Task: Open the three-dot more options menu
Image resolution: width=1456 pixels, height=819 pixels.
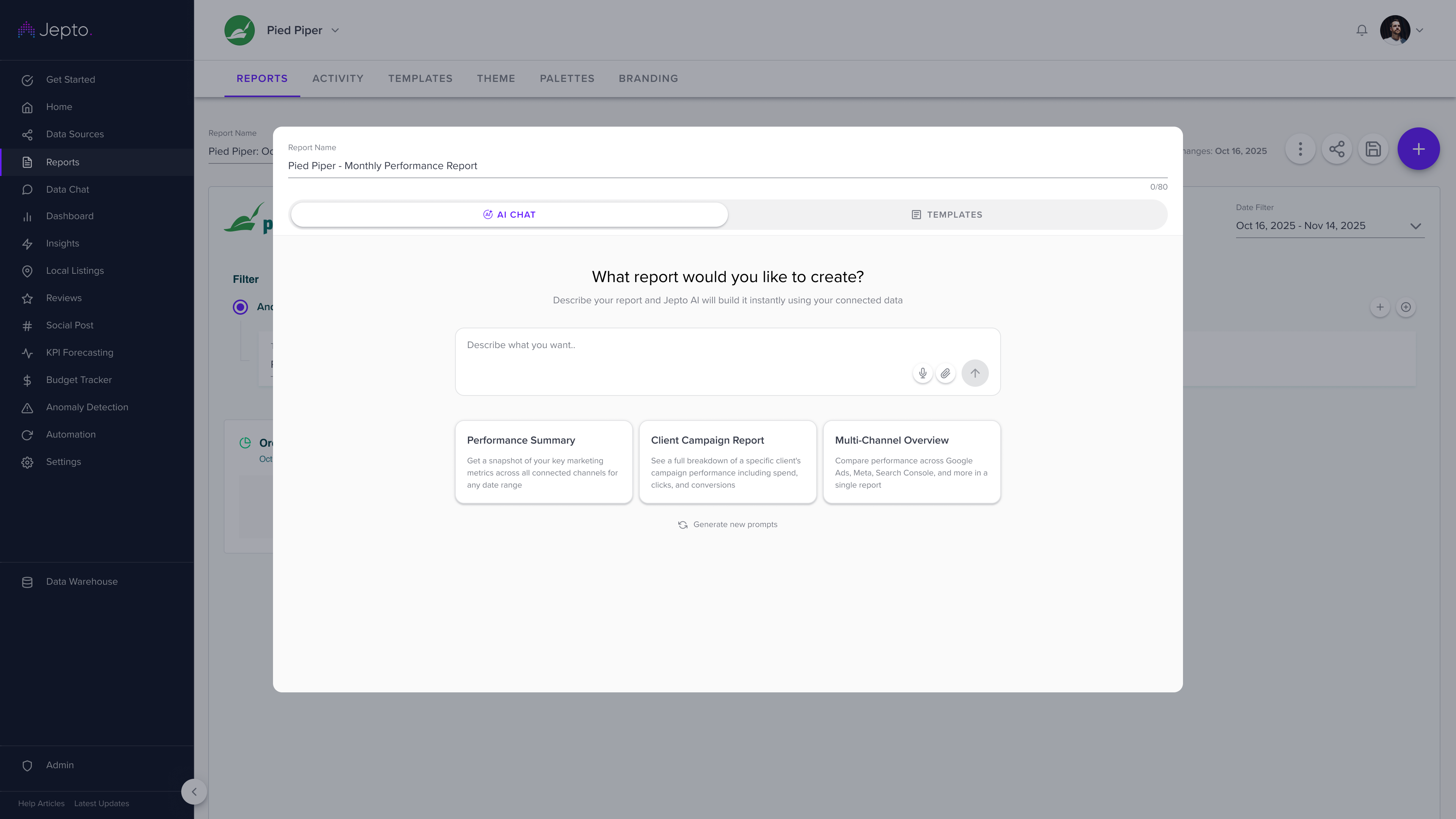Action: 1301,149
